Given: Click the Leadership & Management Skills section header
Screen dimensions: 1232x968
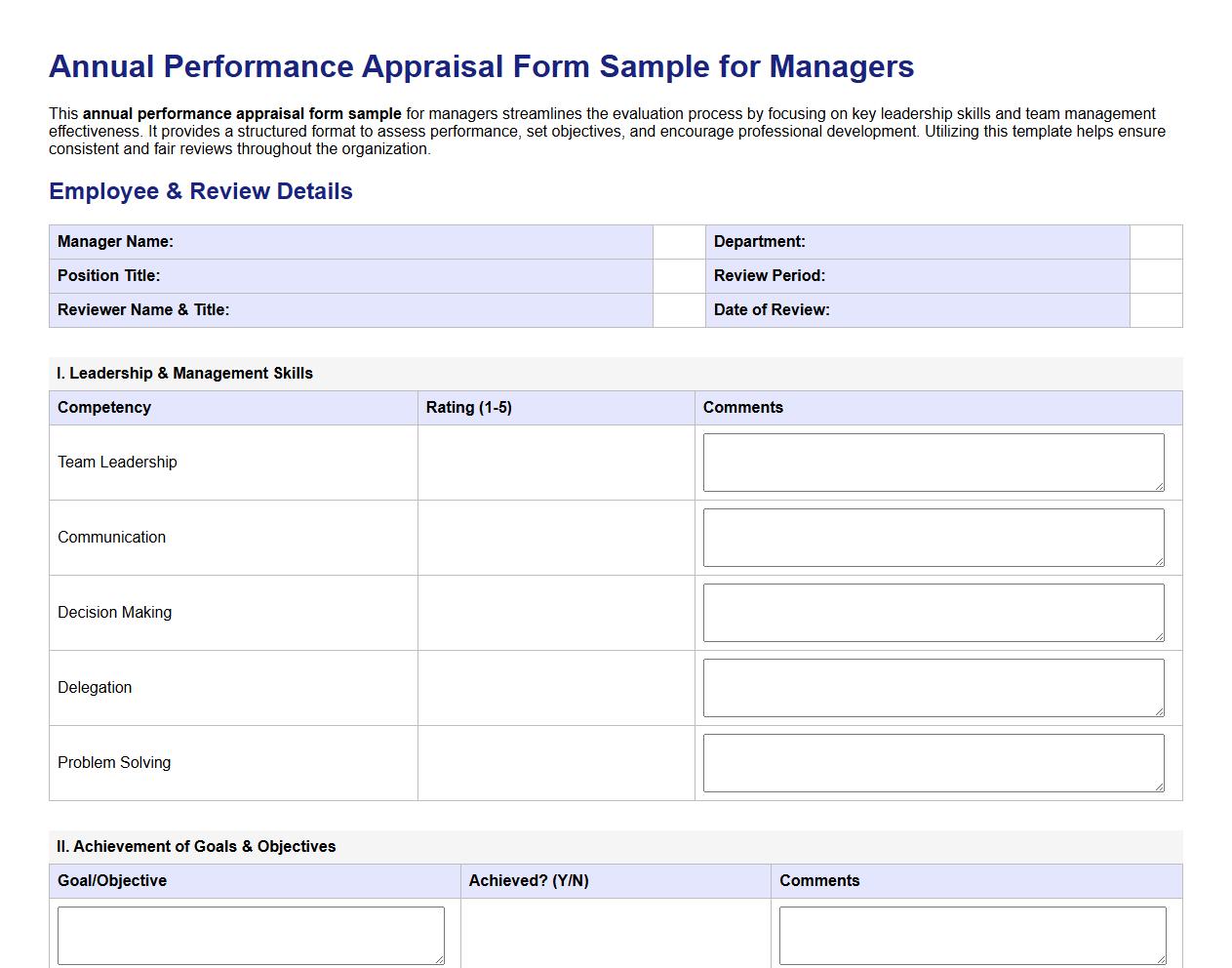Looking at the screenshot, I should point(184,373).
